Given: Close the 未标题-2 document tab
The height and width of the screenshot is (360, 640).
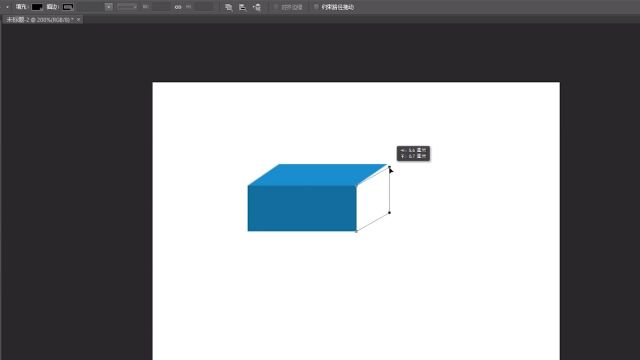Looking at the screenshot, I should (x=78, y=20).
